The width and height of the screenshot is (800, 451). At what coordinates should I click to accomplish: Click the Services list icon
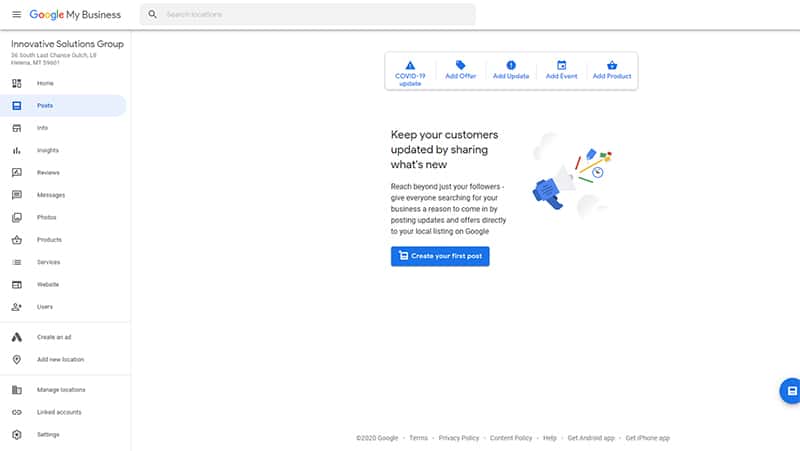tap(17, 262)
